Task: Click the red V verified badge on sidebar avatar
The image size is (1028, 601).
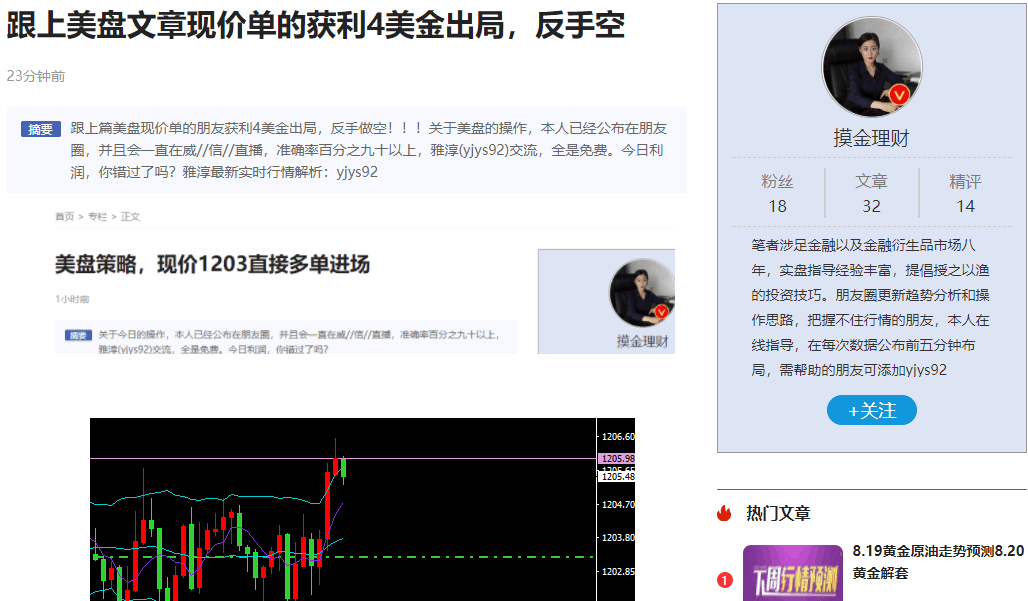Action: (899, 95)
